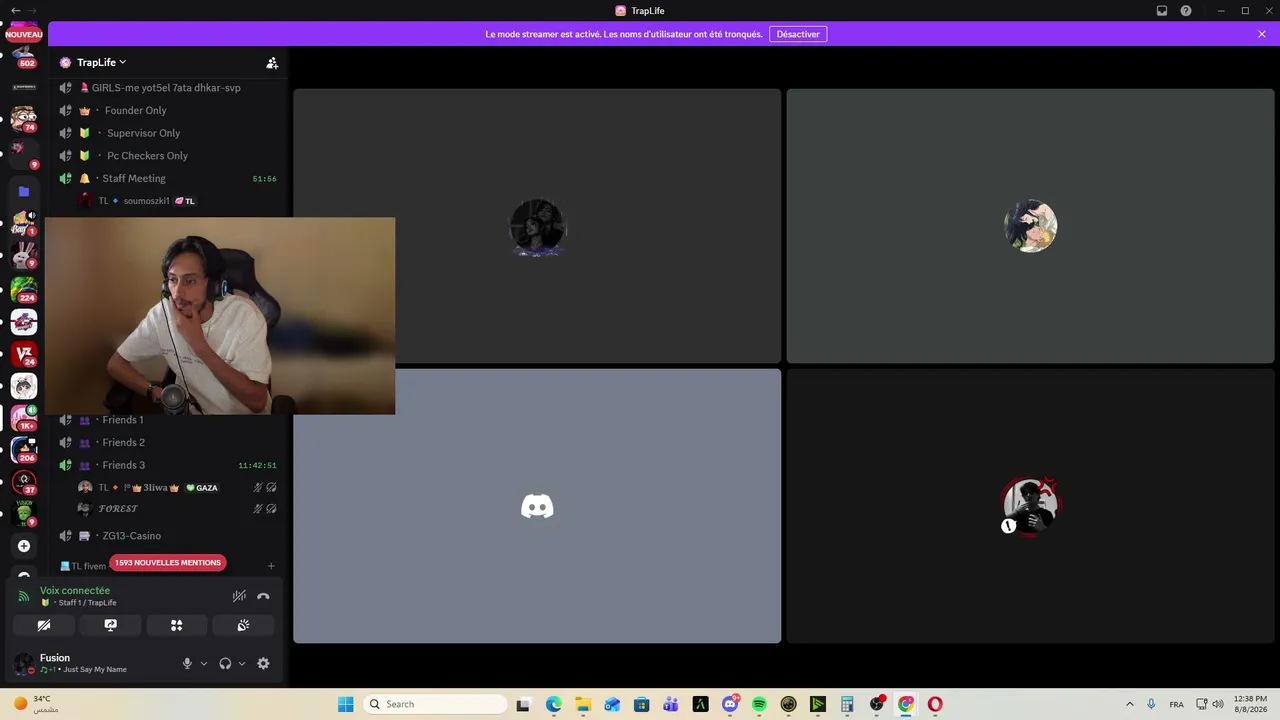
Task: Open user settings gear
Action: (x=263, y=664)
